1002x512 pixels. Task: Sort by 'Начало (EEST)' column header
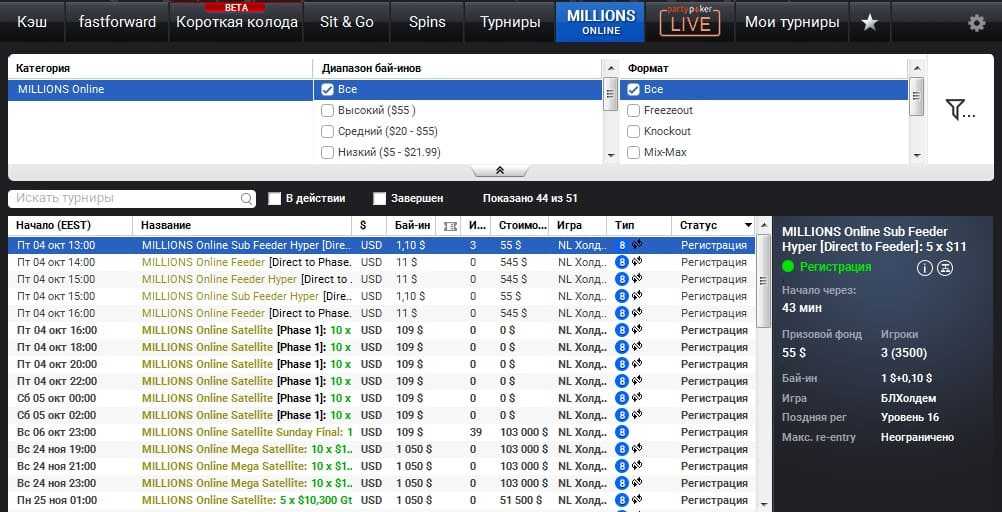70,226
